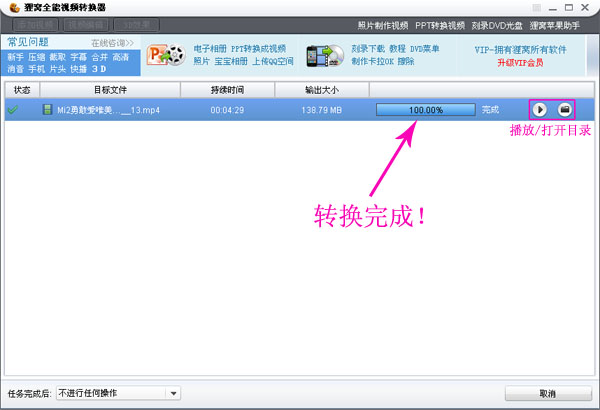Open 狸窝苹果助手 in top menu

point(554,26)
